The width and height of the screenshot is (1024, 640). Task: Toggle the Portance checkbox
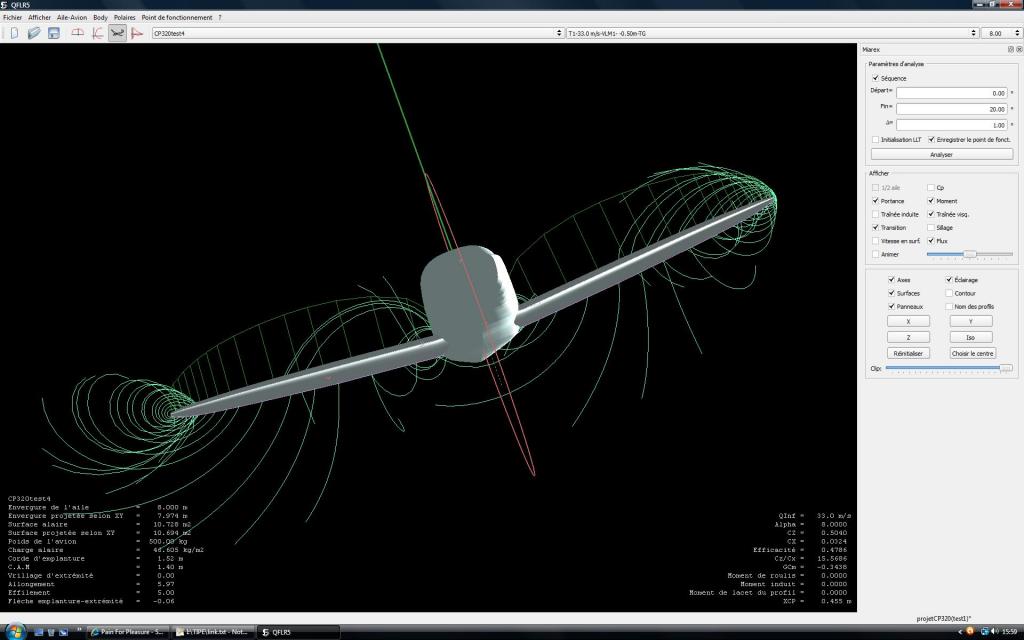(x=876, y=201)
